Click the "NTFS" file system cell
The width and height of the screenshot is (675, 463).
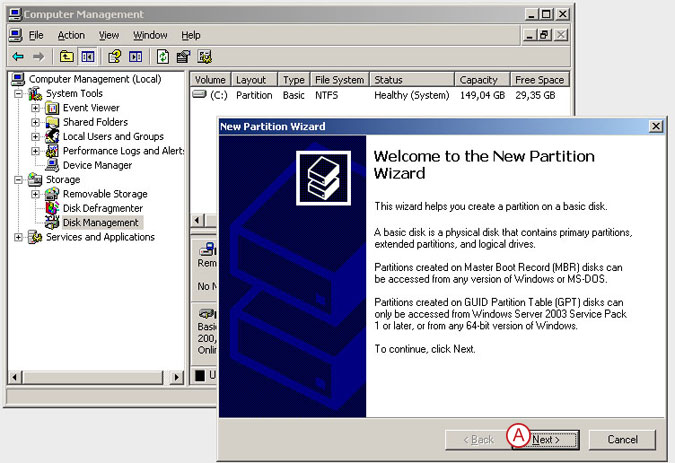coord(326,95)
